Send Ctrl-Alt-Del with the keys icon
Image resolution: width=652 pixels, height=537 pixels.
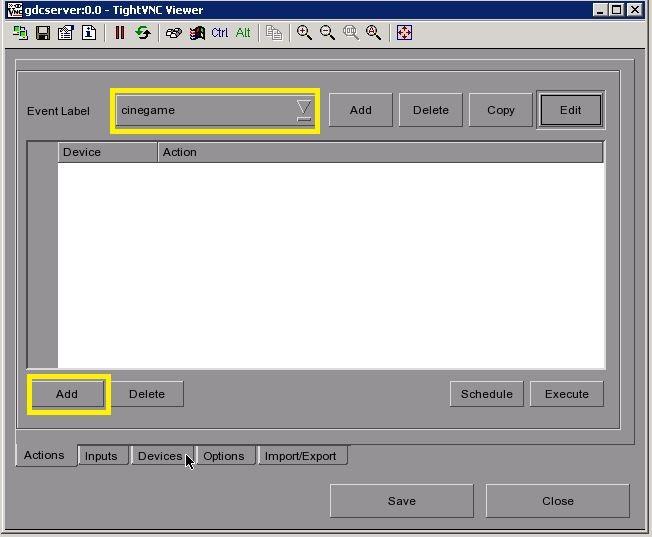[x=174, y=33]
